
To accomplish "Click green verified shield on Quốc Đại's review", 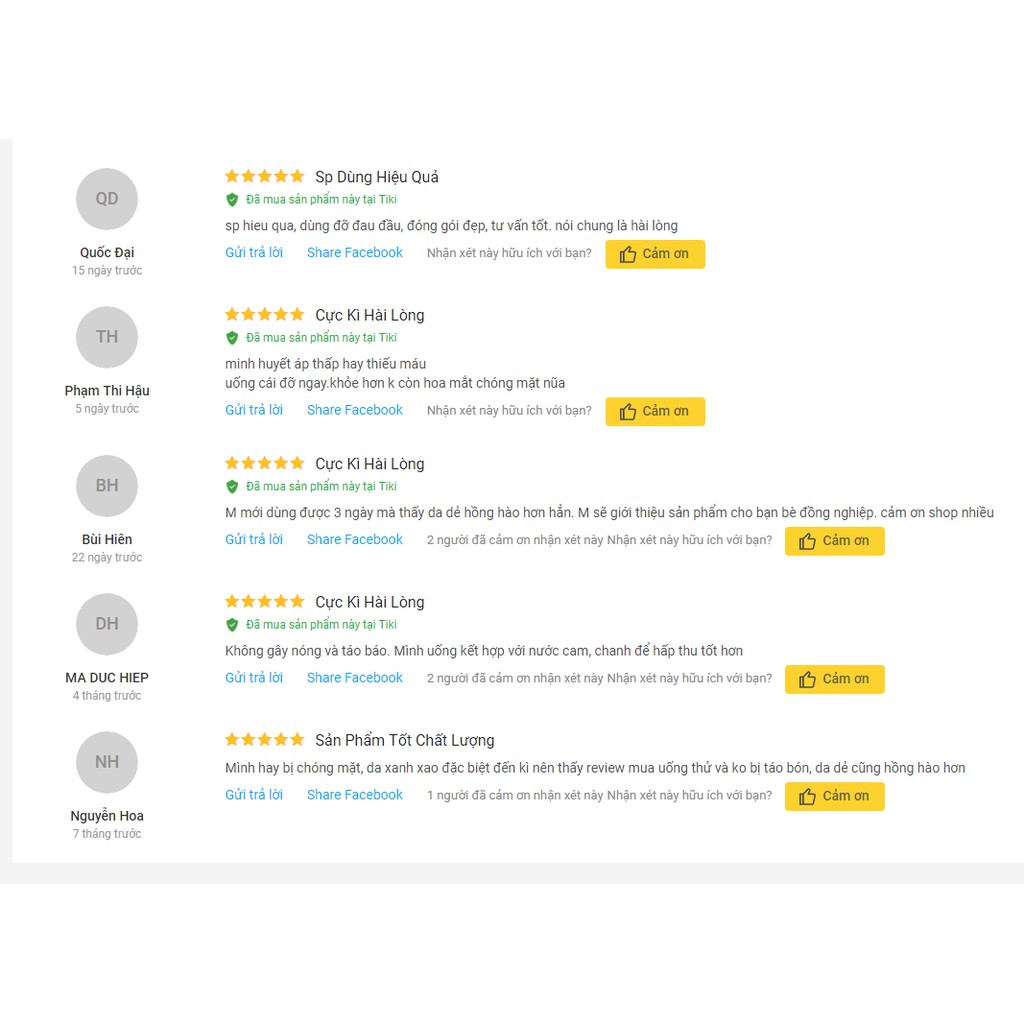I will tap(232, 200).
